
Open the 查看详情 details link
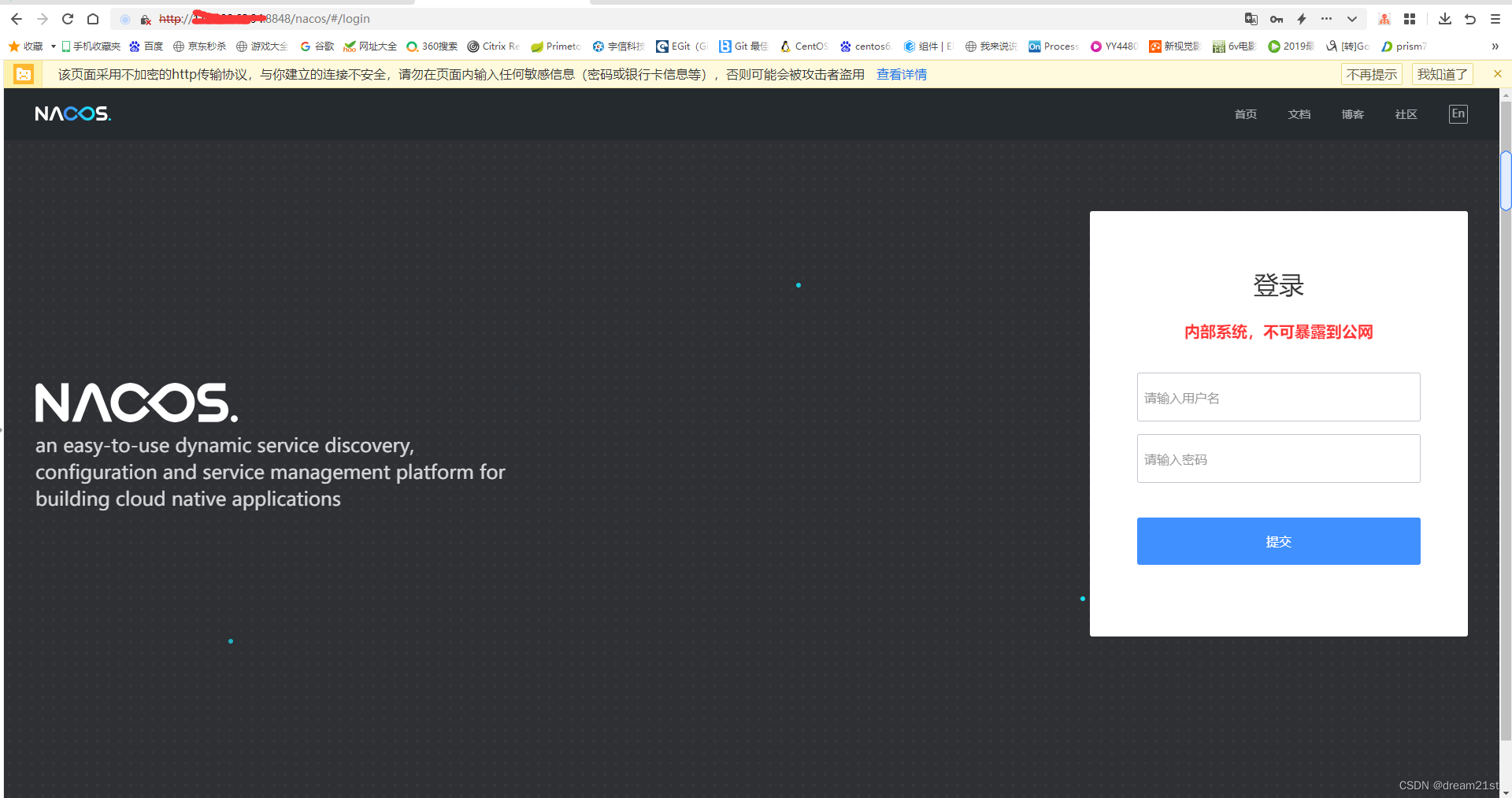tap(902, 74)
